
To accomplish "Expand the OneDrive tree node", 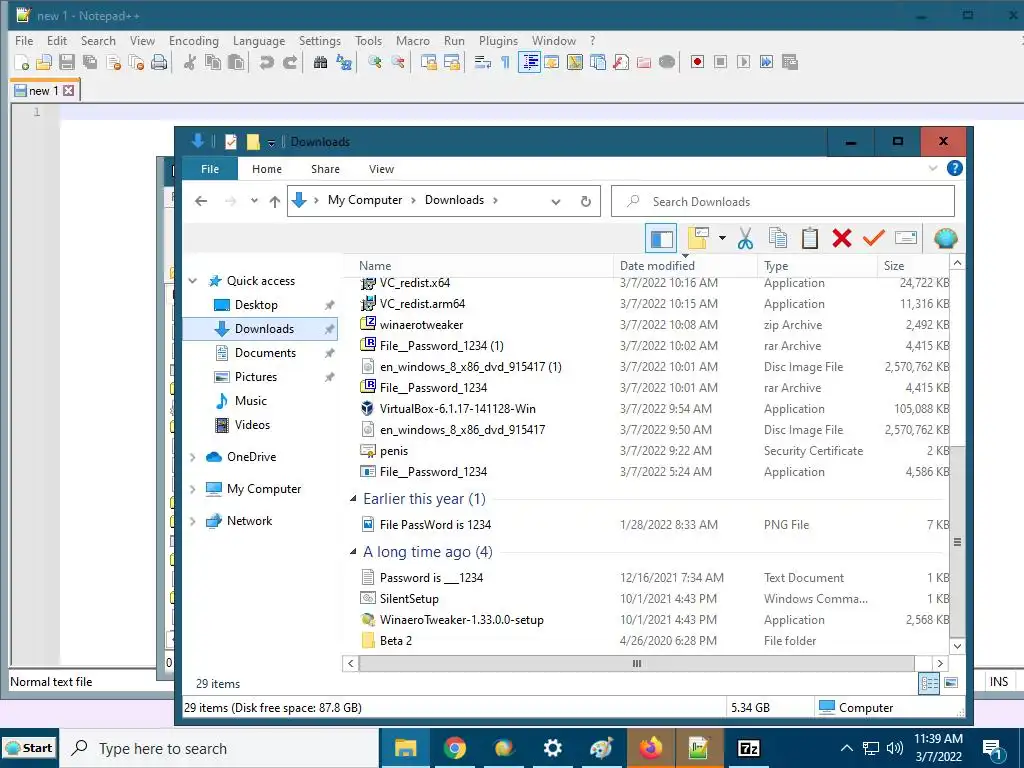I will tap(193, 457).
